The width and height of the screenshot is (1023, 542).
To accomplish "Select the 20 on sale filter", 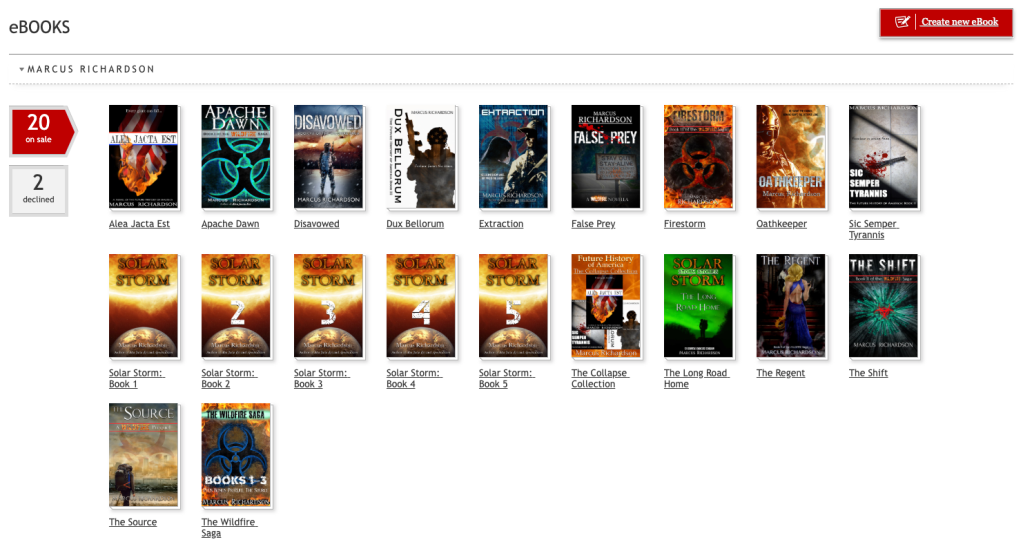I will click(x=39, y=130).
